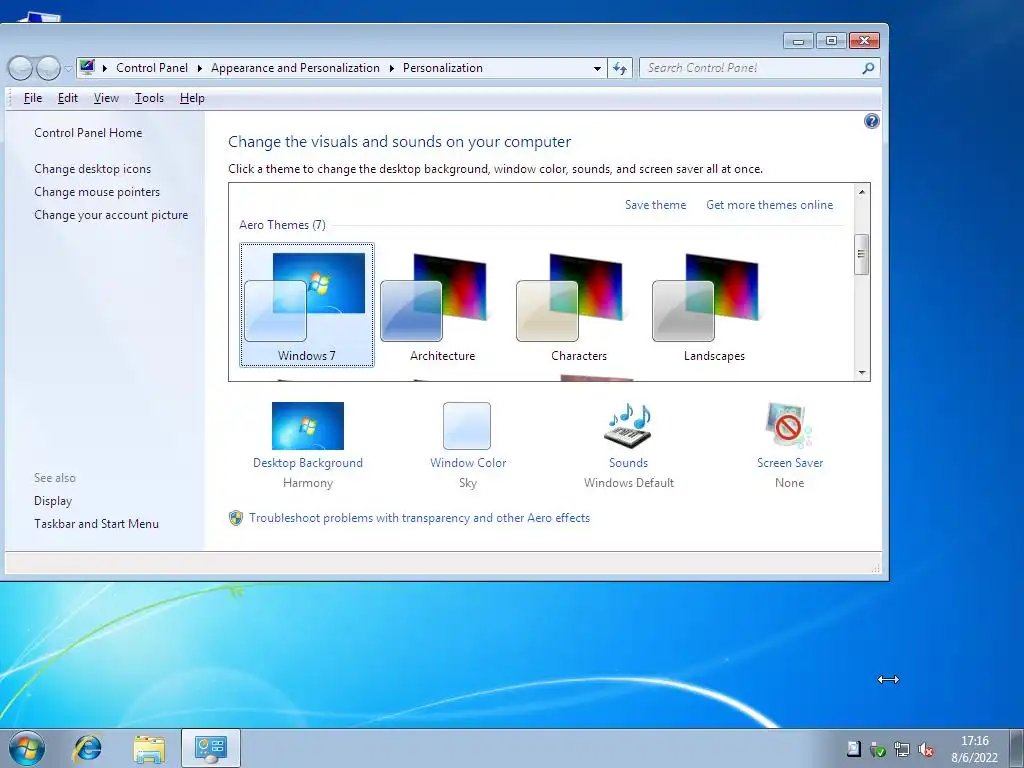The width and height of the screenshot is (1024, 768).
Task: Click the Personalization taskbar button
Action: [211, 748]
